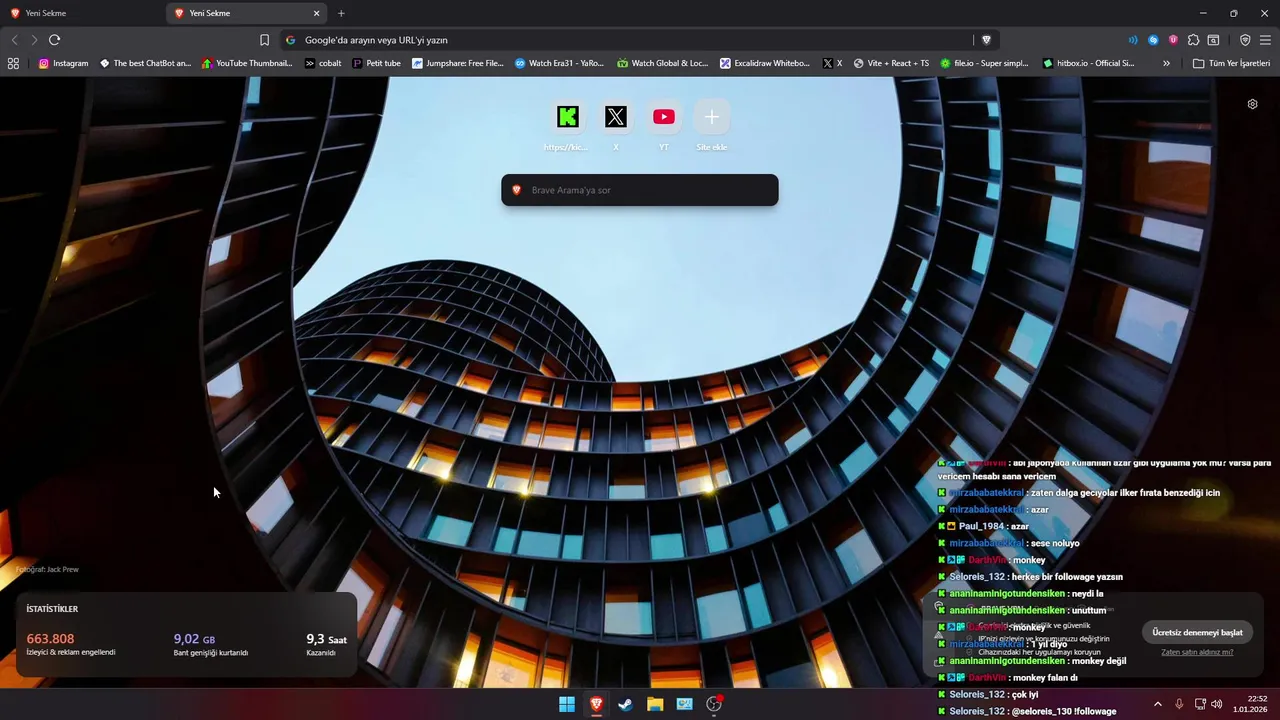Select the second Yeni Sekme tab
Image resolution: width=1280 pixels, height=720 pixels.
pyautogui.click(x=247, y=13)
